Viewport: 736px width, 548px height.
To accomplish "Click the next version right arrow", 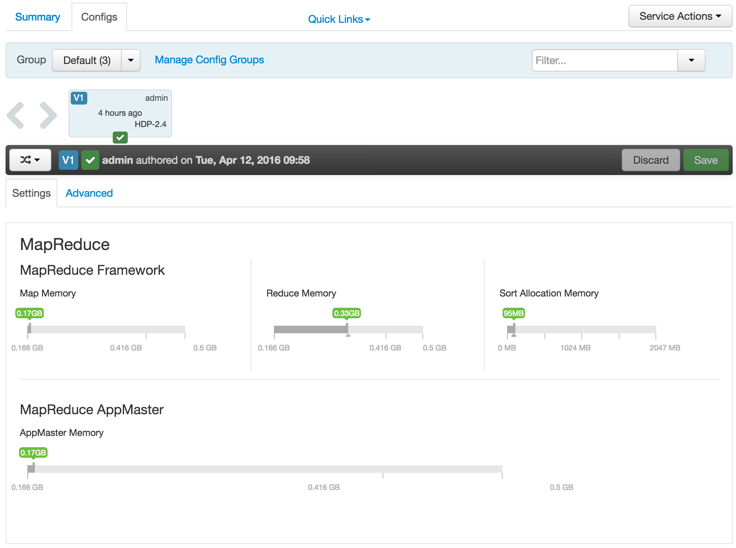I will tap(48, 115).
